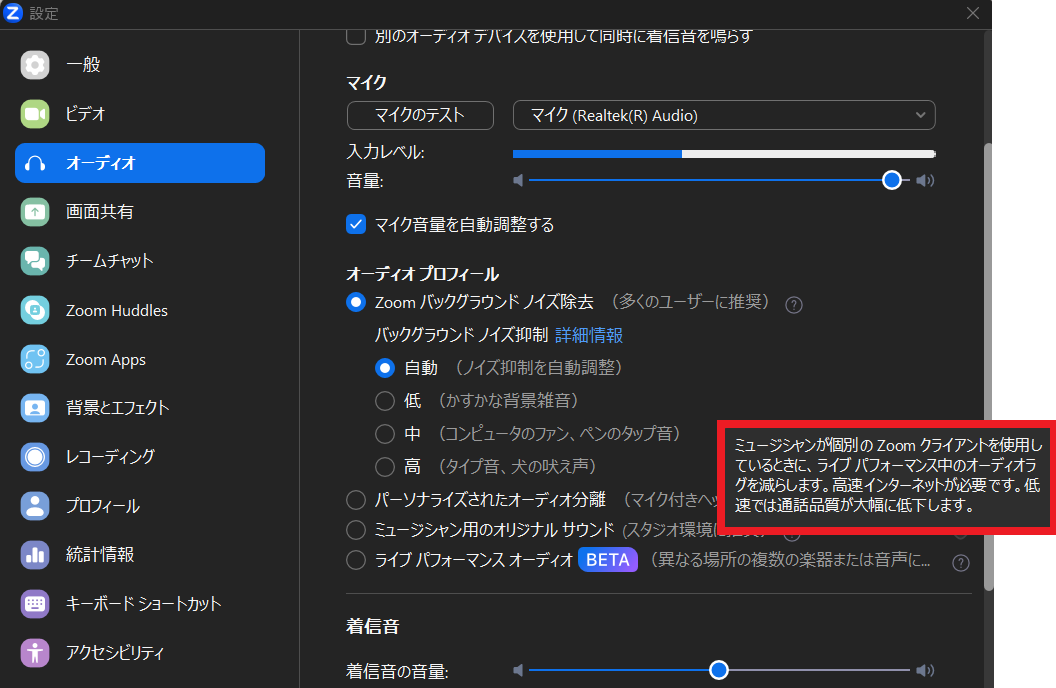Click the BETA badge
This screenshot has height=688, width=1056.
[607, 560]
